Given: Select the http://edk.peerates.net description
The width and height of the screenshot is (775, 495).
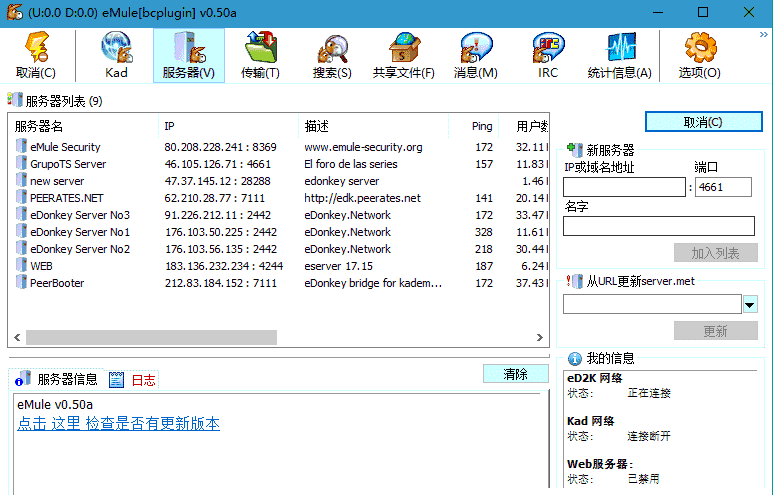Looking at the screenshot, I should [x=362, y=198].
